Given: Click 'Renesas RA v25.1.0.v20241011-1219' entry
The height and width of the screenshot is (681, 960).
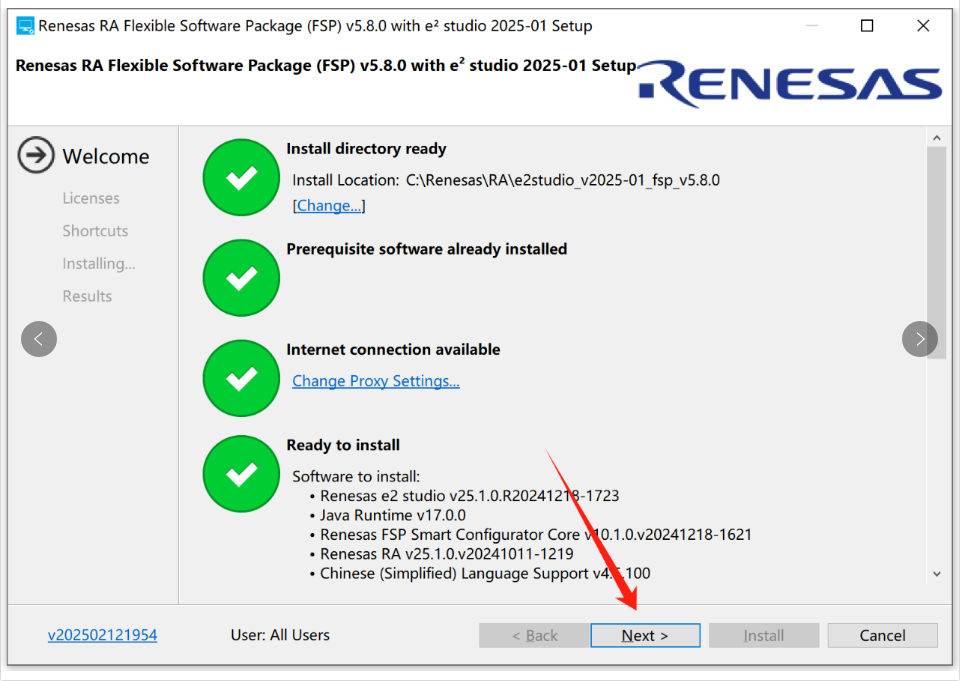Looking at the screenshot, I should 446,554.
